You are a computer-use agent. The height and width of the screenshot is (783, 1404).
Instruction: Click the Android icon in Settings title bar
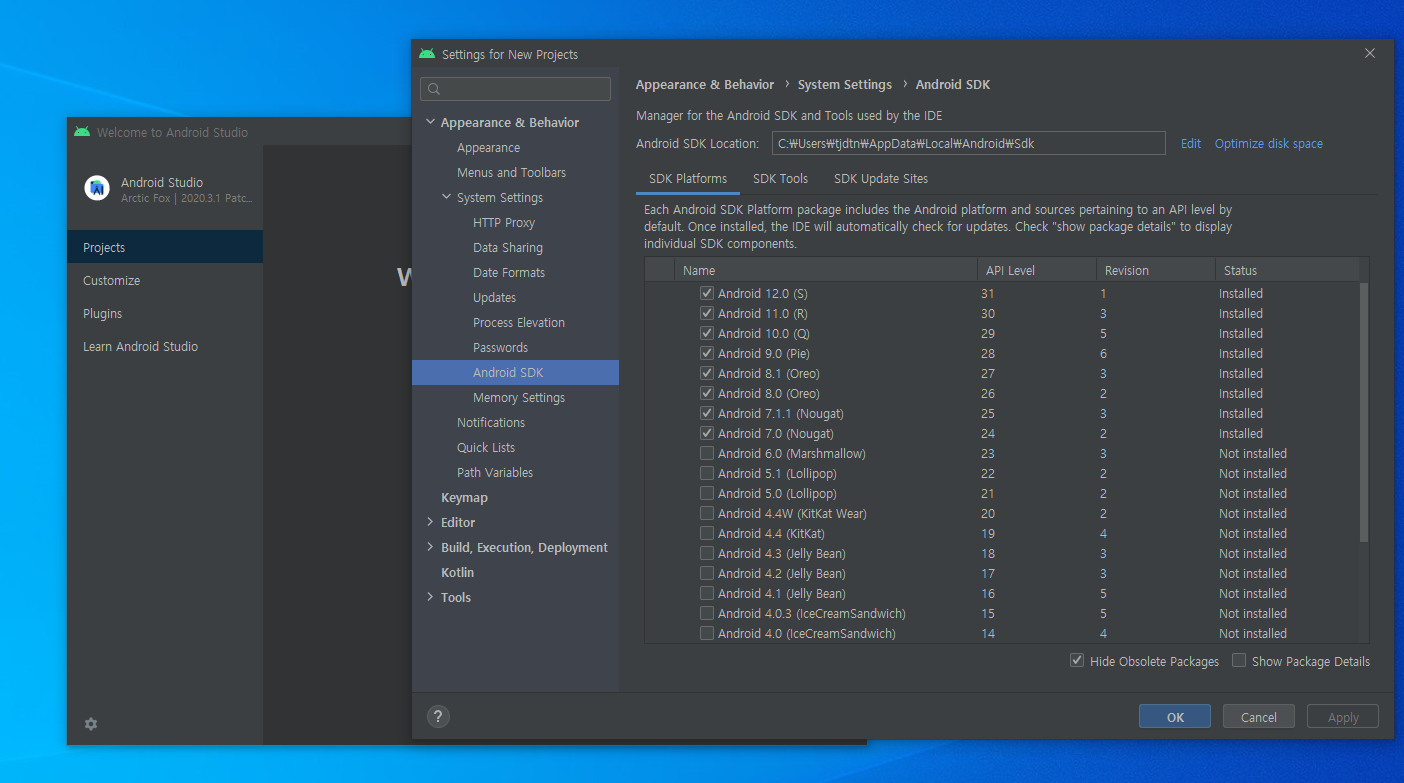(427, 54)
